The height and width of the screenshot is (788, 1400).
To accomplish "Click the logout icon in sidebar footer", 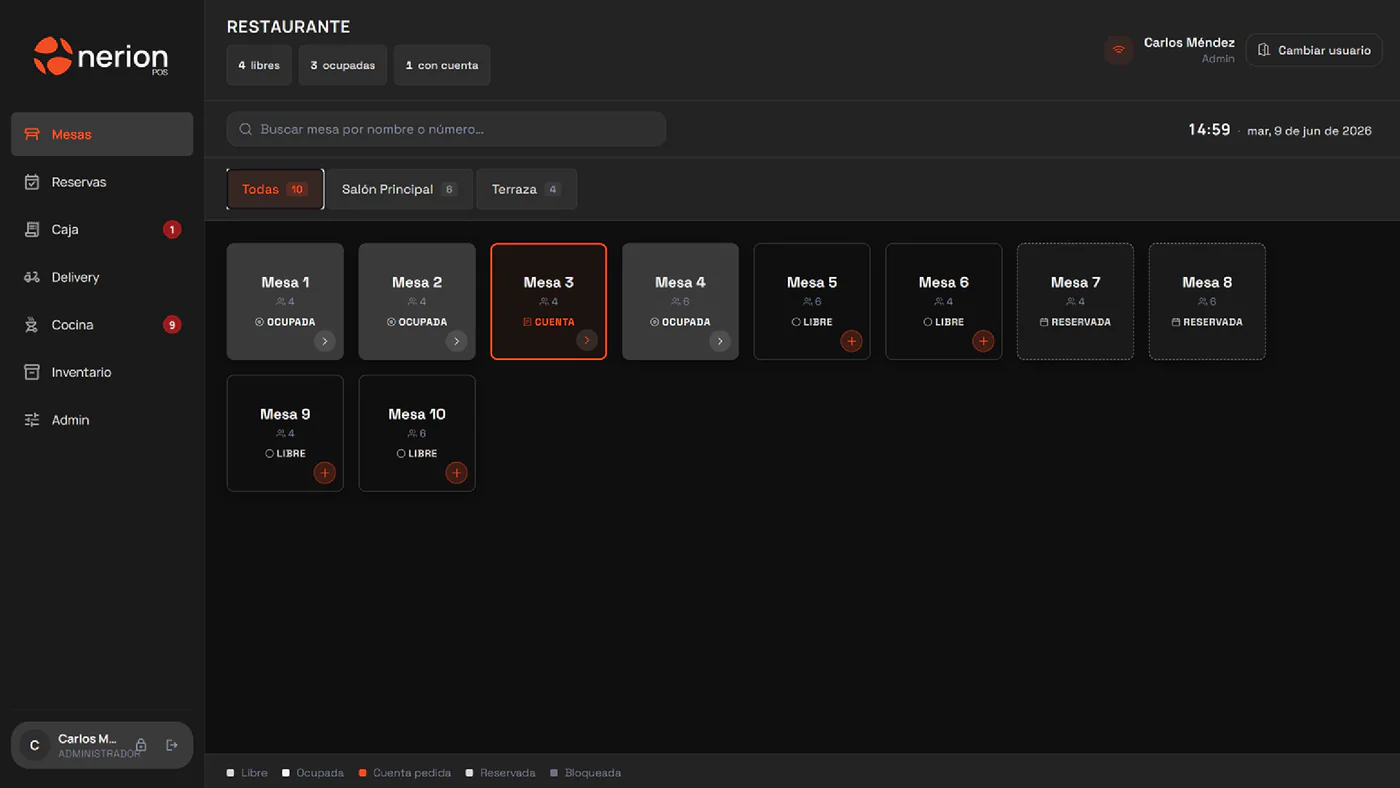I will (172, 745).
